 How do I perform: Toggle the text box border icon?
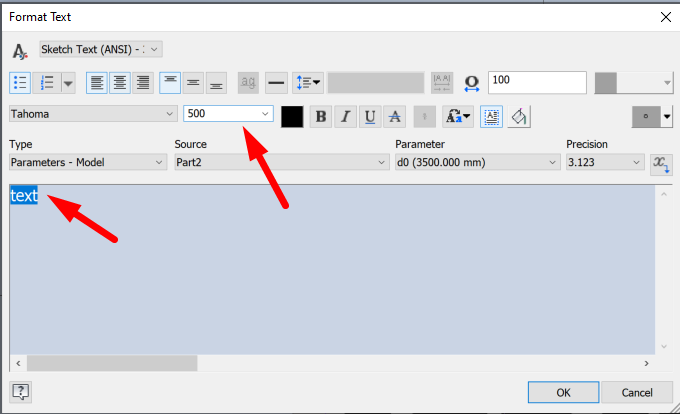pyautogui.click(x=491, y=116)
